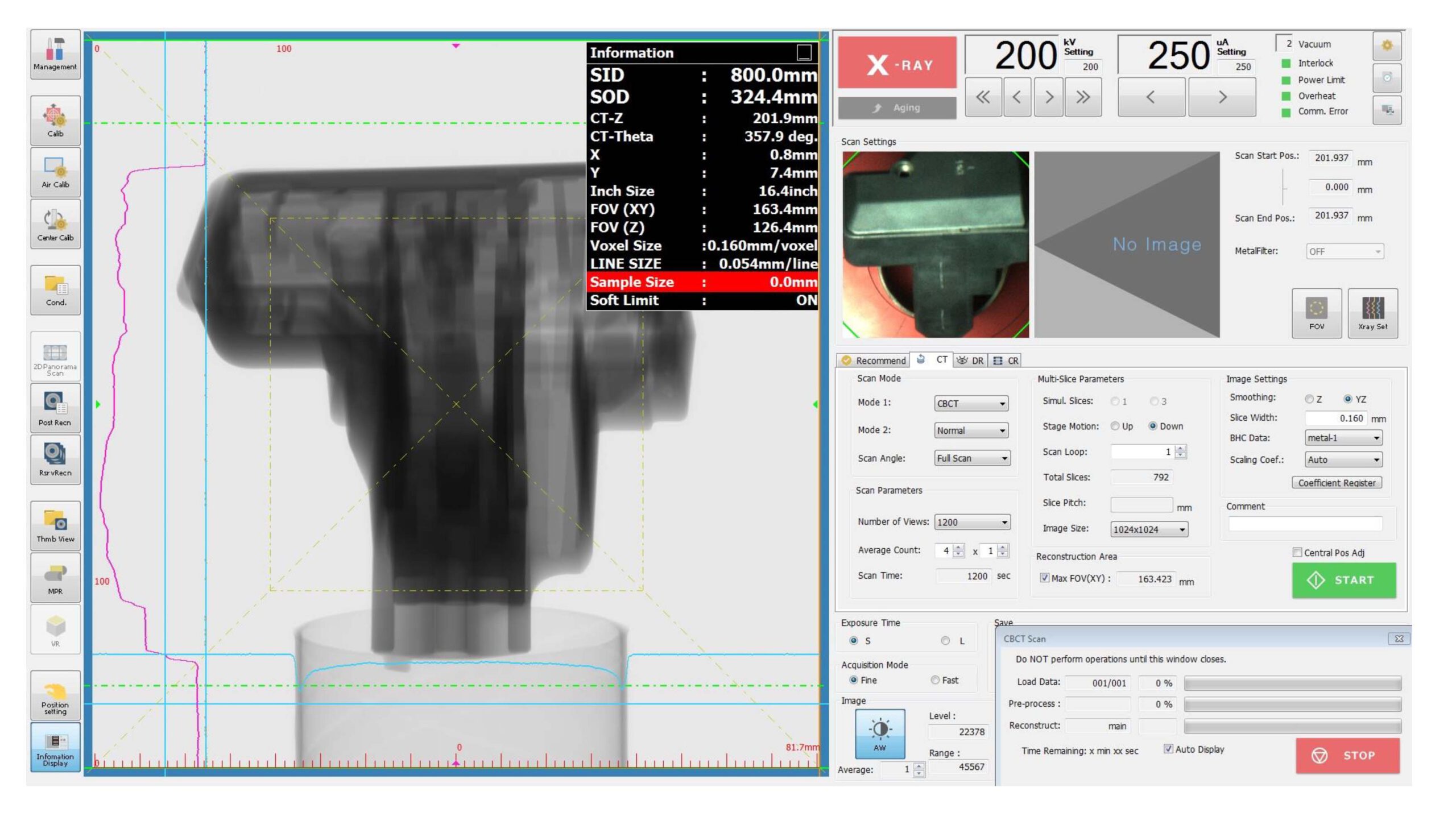Click the Coefficient Register button
The image size is (1456, 833).
(1337, 483)
